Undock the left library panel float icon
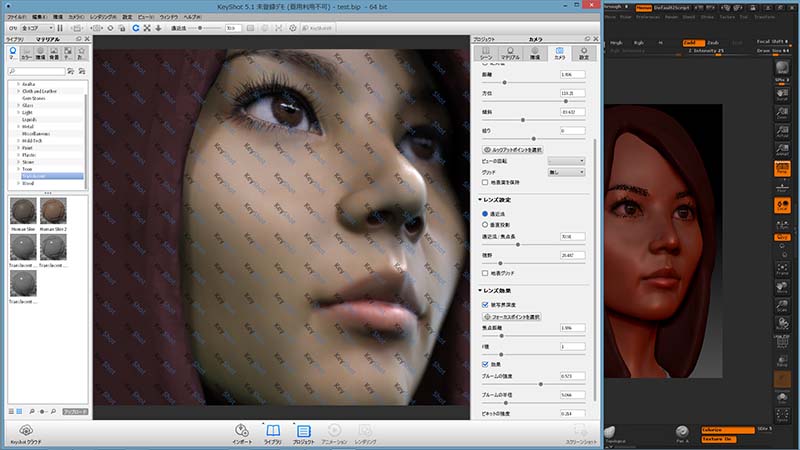Image resolution: width=800 pixels, height=450 pixels. coord(79,39)
